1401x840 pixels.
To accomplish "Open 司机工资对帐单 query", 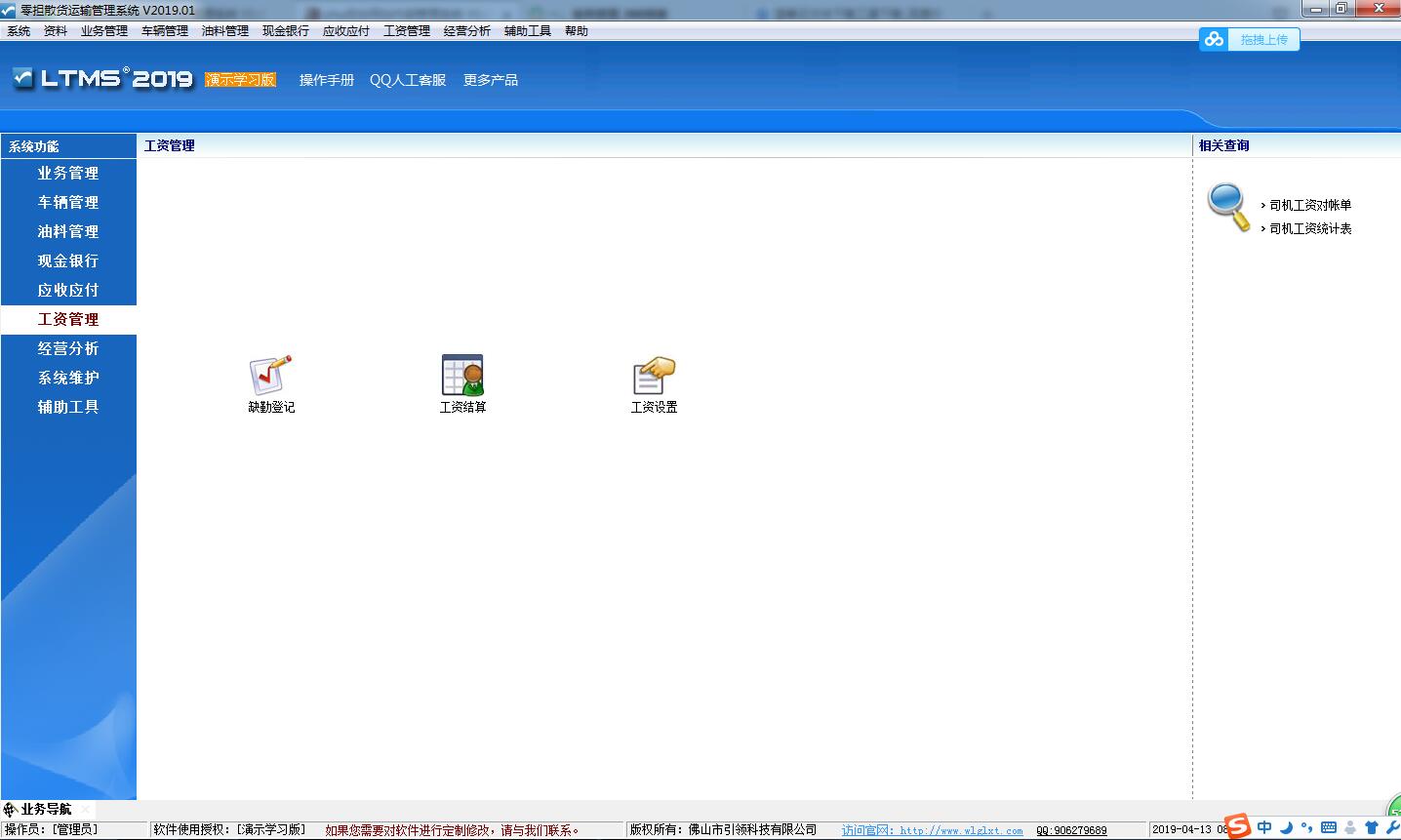I will [1310, 205].
